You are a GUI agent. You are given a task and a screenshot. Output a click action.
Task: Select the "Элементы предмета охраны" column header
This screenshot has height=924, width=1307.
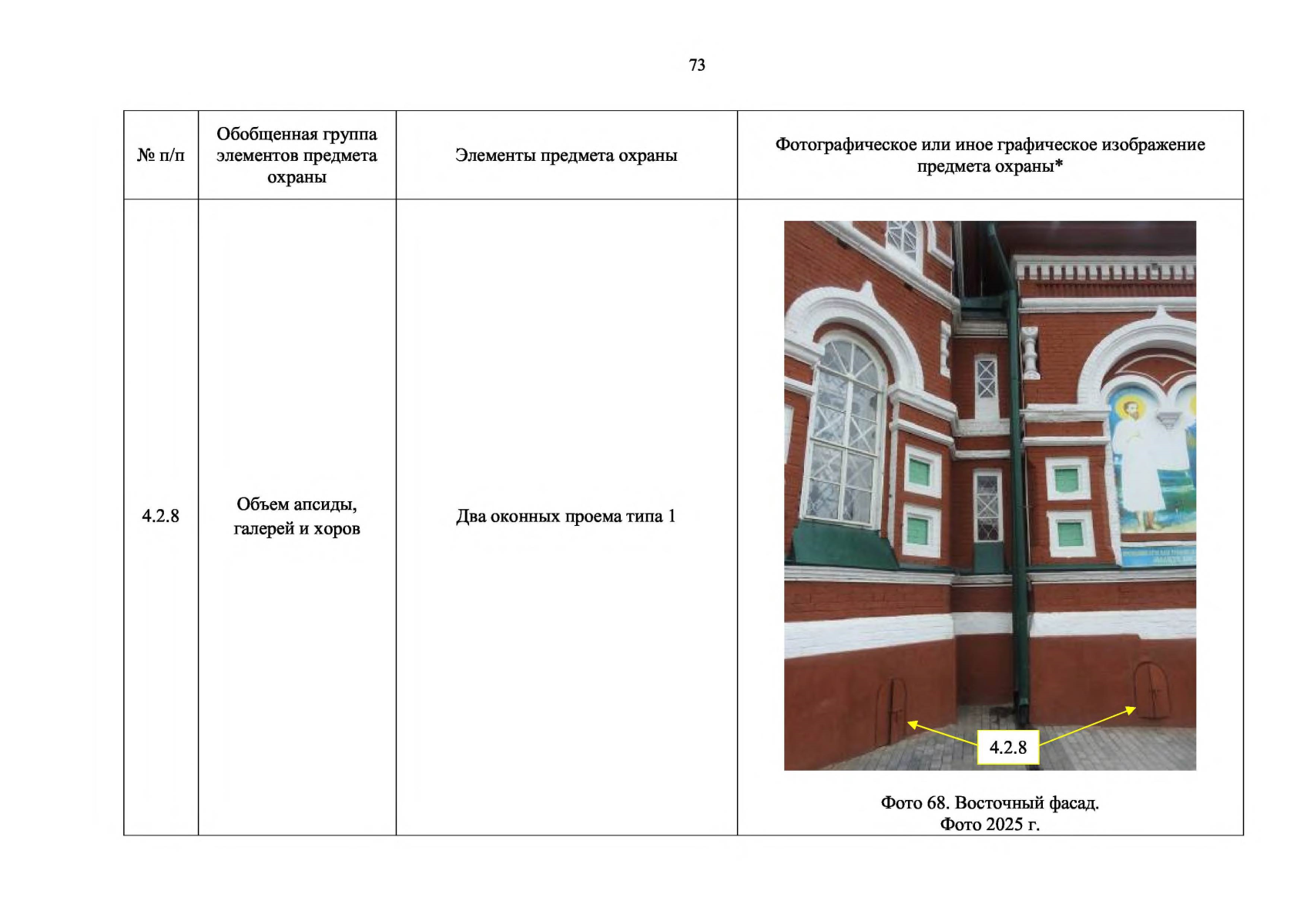click(x=566, y=156)
